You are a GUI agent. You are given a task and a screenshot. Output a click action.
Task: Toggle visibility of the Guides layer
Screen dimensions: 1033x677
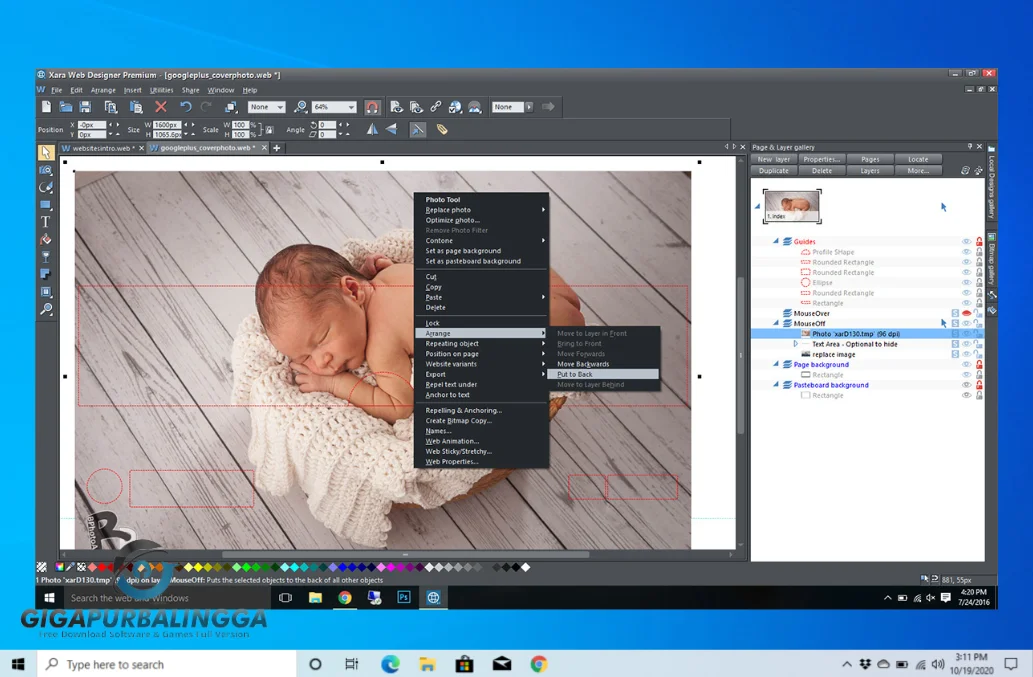(966, 241)
